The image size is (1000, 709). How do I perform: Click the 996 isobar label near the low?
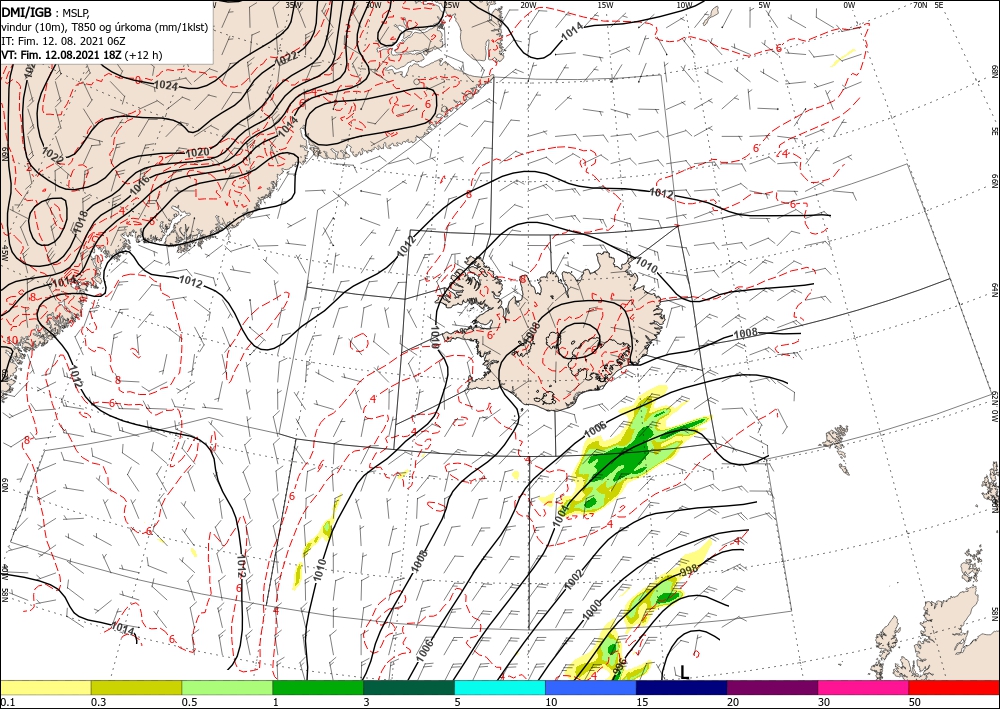click(x=619, y=667)
